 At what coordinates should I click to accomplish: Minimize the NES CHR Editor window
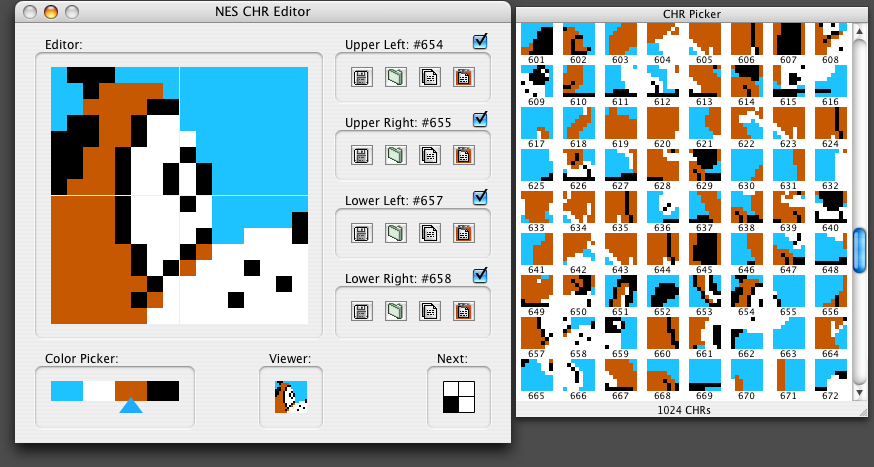[51, 12]
